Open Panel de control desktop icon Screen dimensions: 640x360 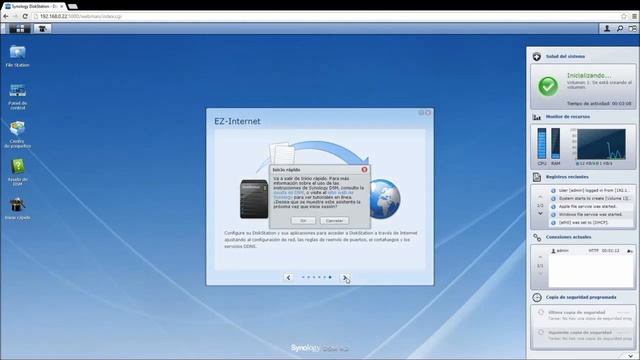coord(17,96)
